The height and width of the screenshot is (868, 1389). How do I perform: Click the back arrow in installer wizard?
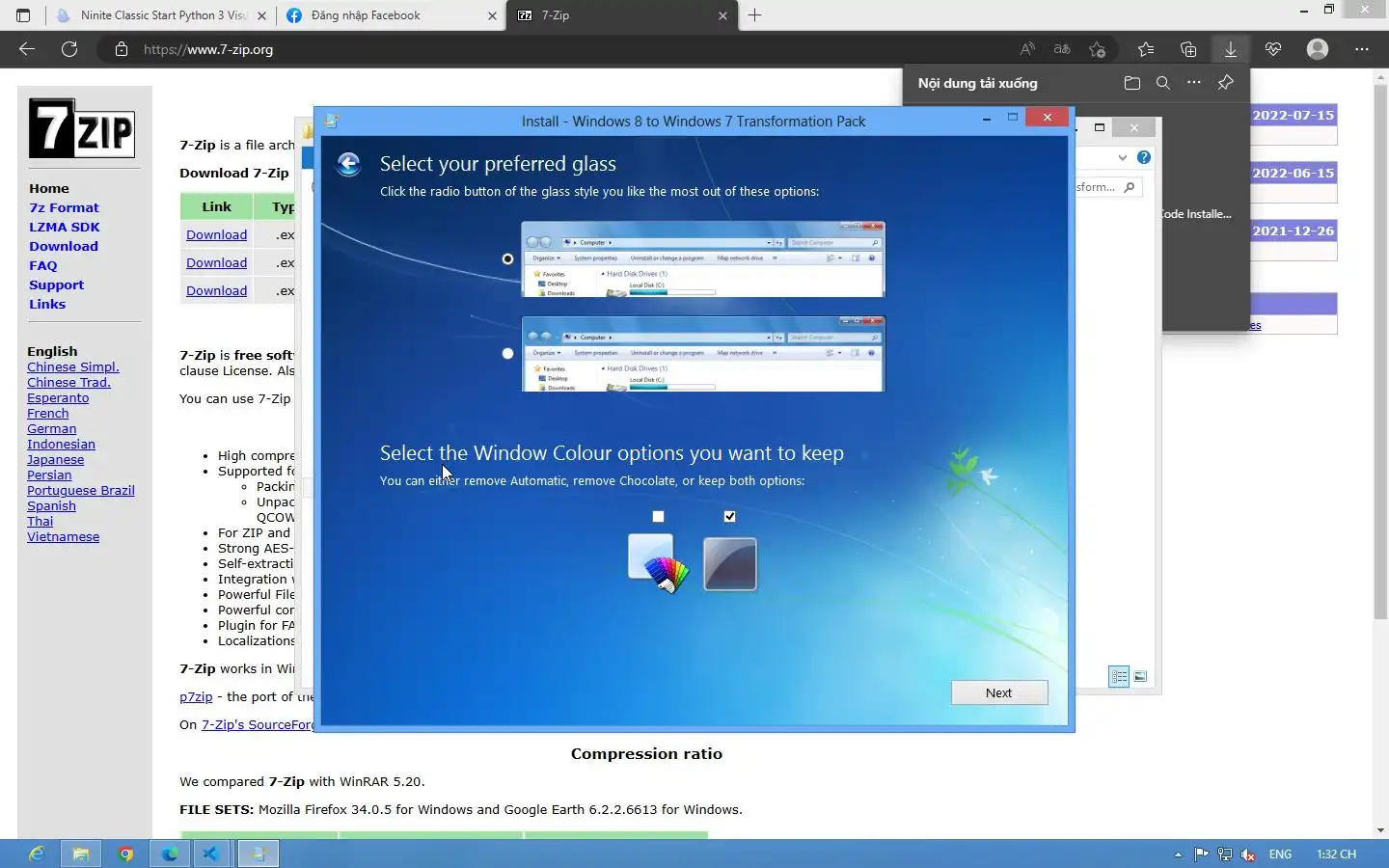(349, 164)
